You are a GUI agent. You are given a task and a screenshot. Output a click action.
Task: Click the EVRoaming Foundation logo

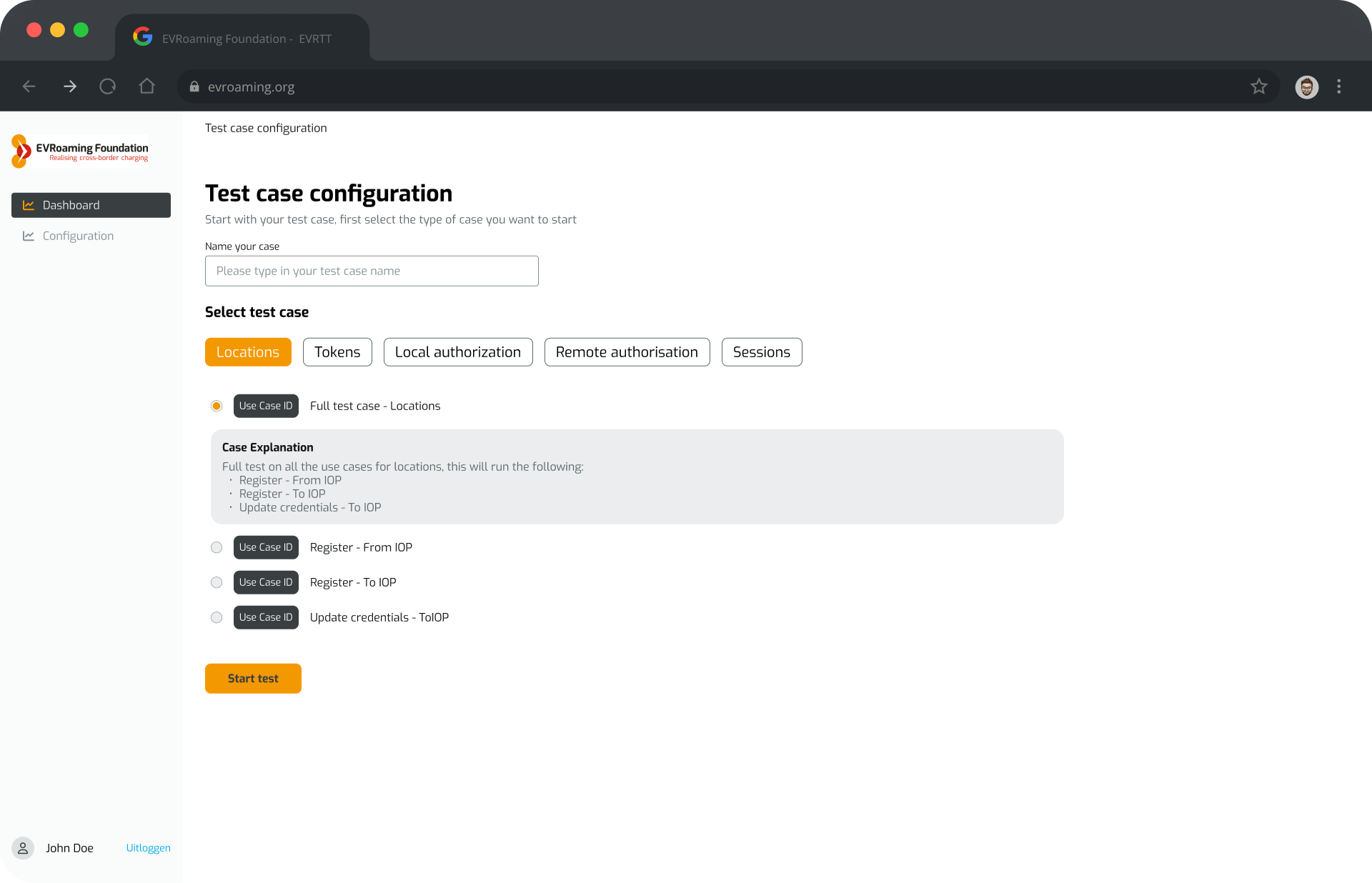tap(79, 151)
